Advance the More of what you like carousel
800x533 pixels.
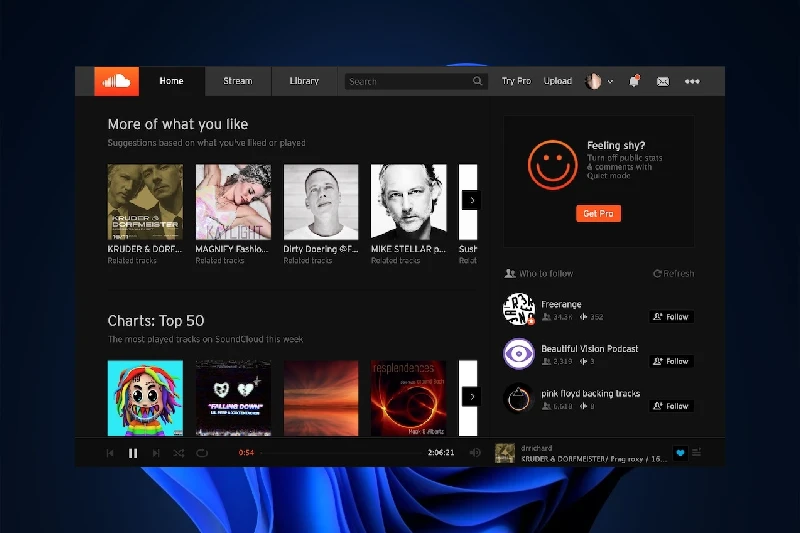pos(471,200)
